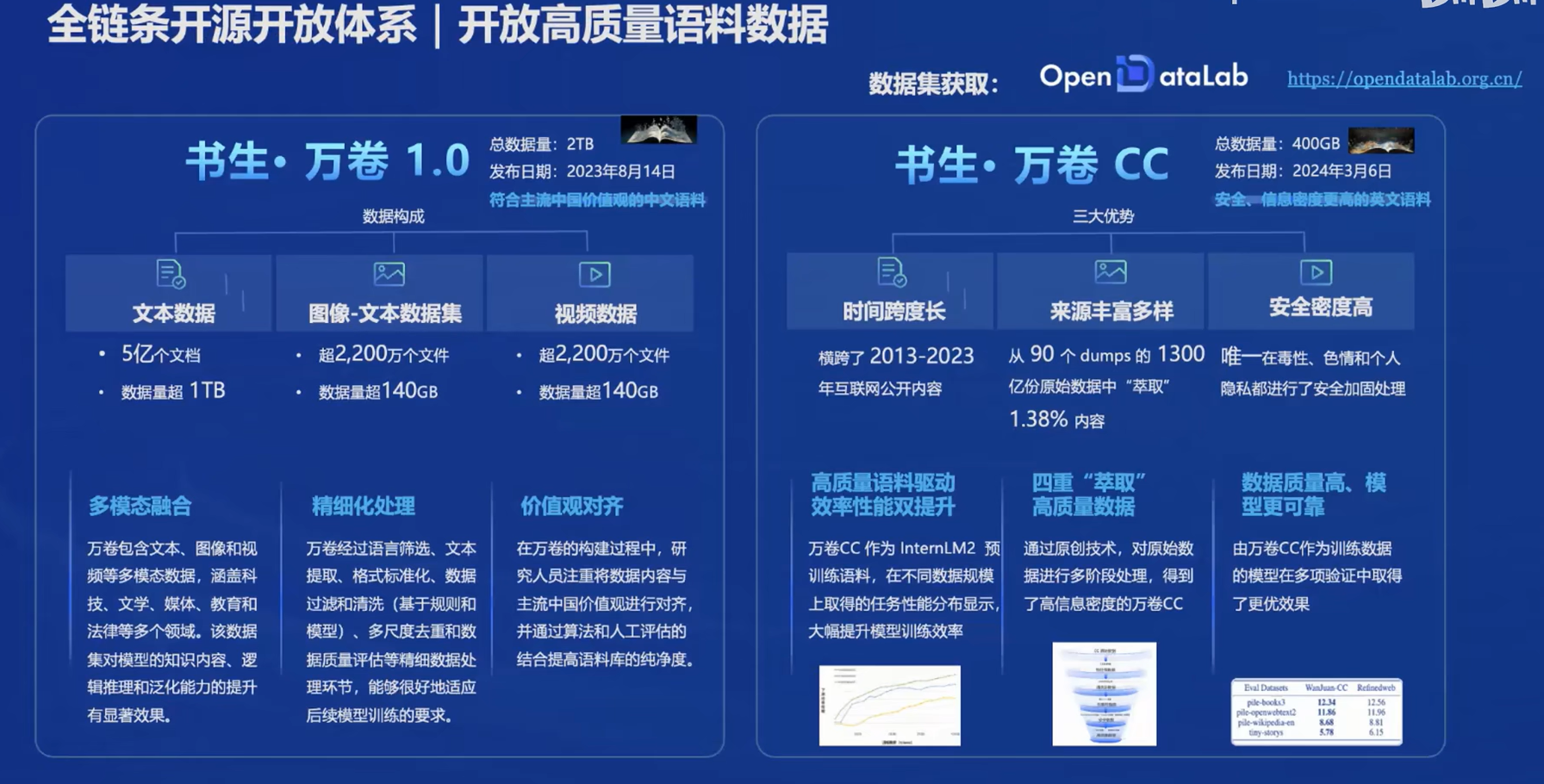Click the document icon above 时间跨度长
Viewport: 1544px width, 784px height.
[x=892, y=271]
